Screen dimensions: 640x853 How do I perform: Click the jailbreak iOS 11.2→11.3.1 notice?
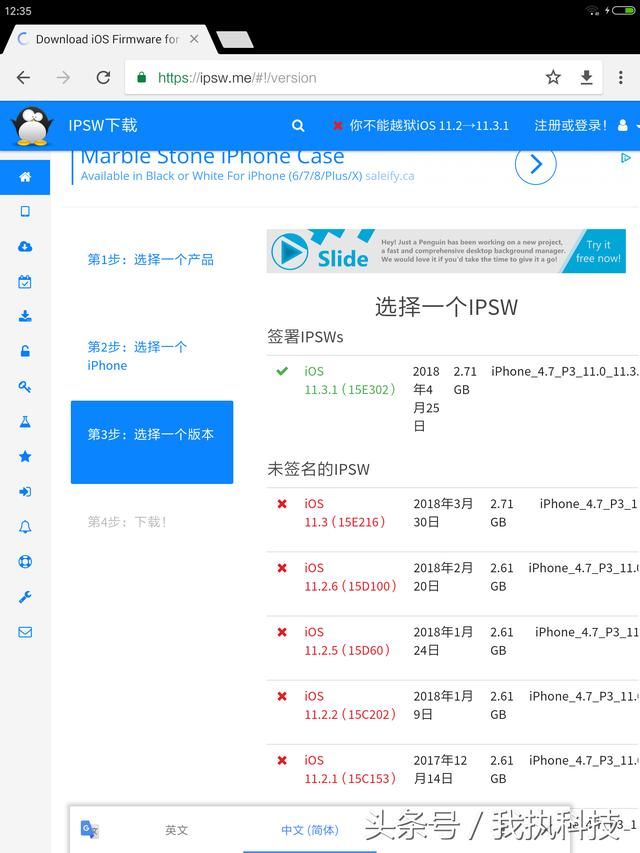click(421, 126)
